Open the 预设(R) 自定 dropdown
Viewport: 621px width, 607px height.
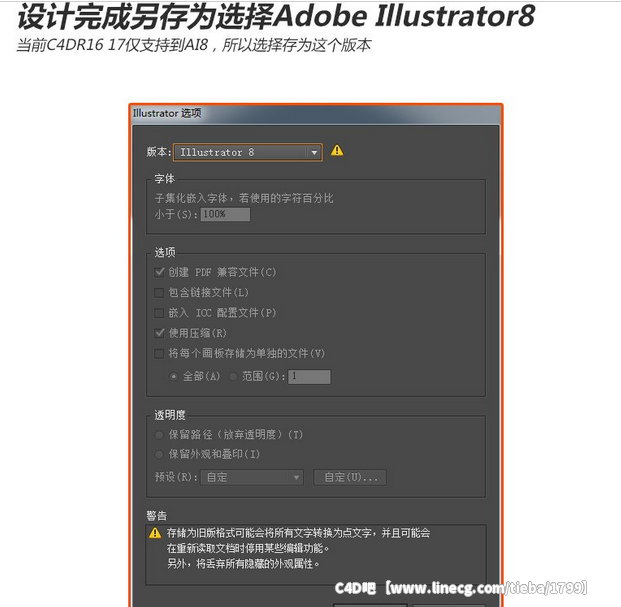(252, 477)
